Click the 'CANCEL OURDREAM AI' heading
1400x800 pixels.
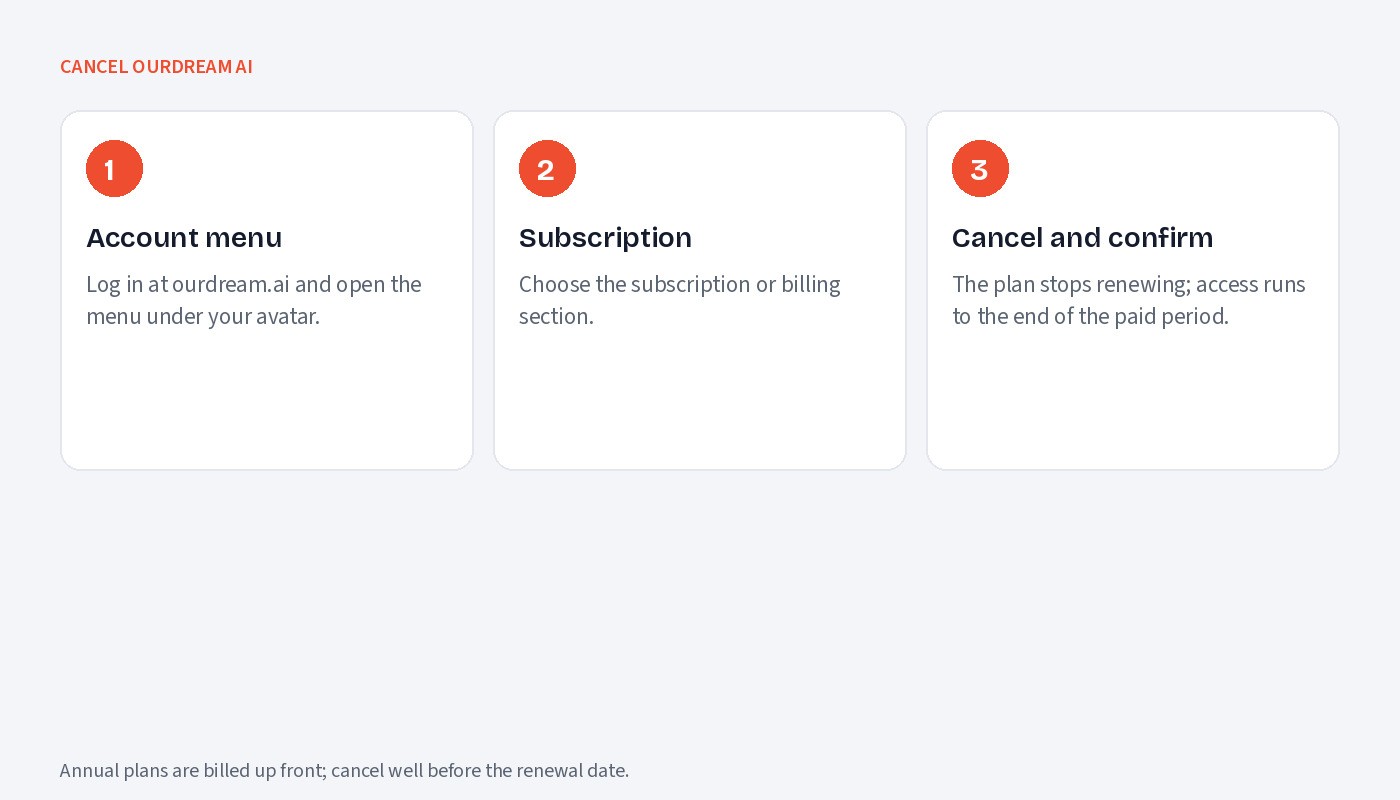(x=156, y=67)
